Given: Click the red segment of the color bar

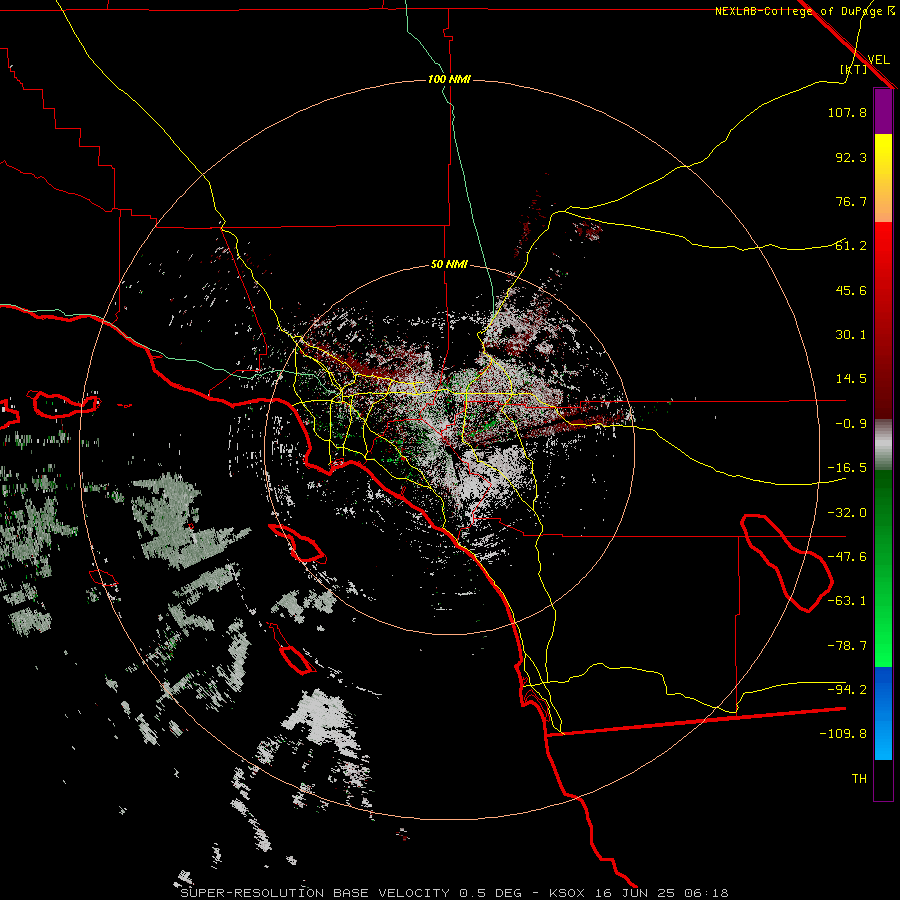Looking at the screenshot, I should (883, 320).
